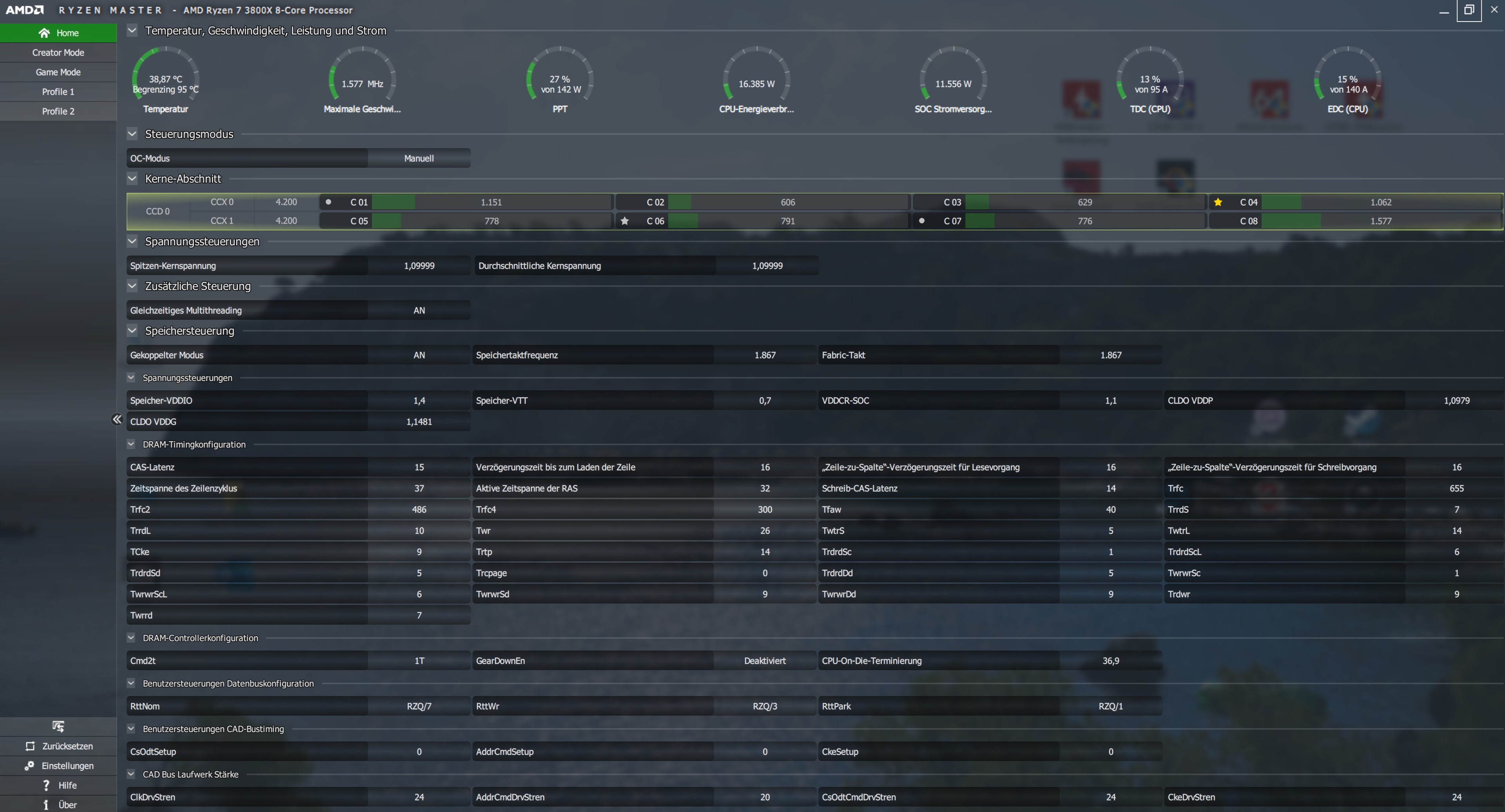Toggle the dot marker on core C 07

921,221
